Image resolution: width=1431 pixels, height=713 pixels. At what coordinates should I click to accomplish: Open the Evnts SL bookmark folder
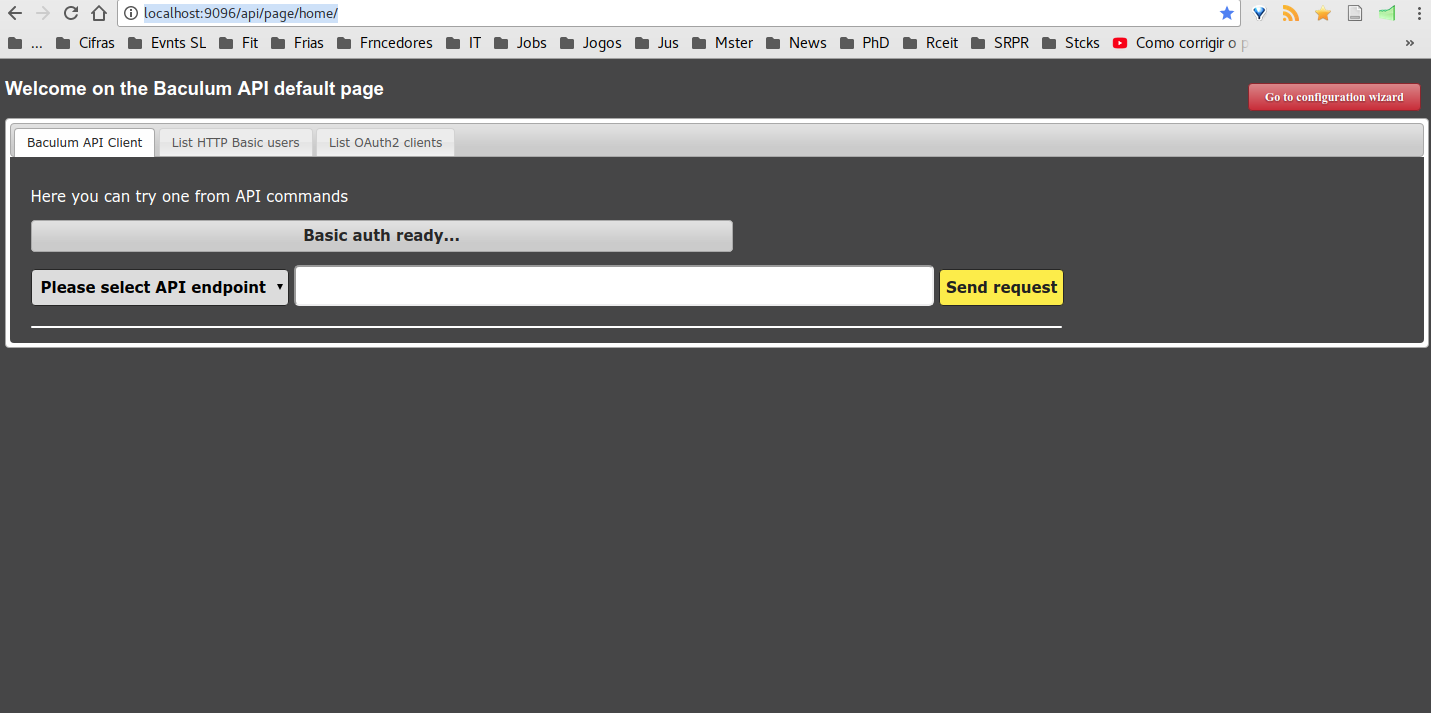(x=166, y=43)
